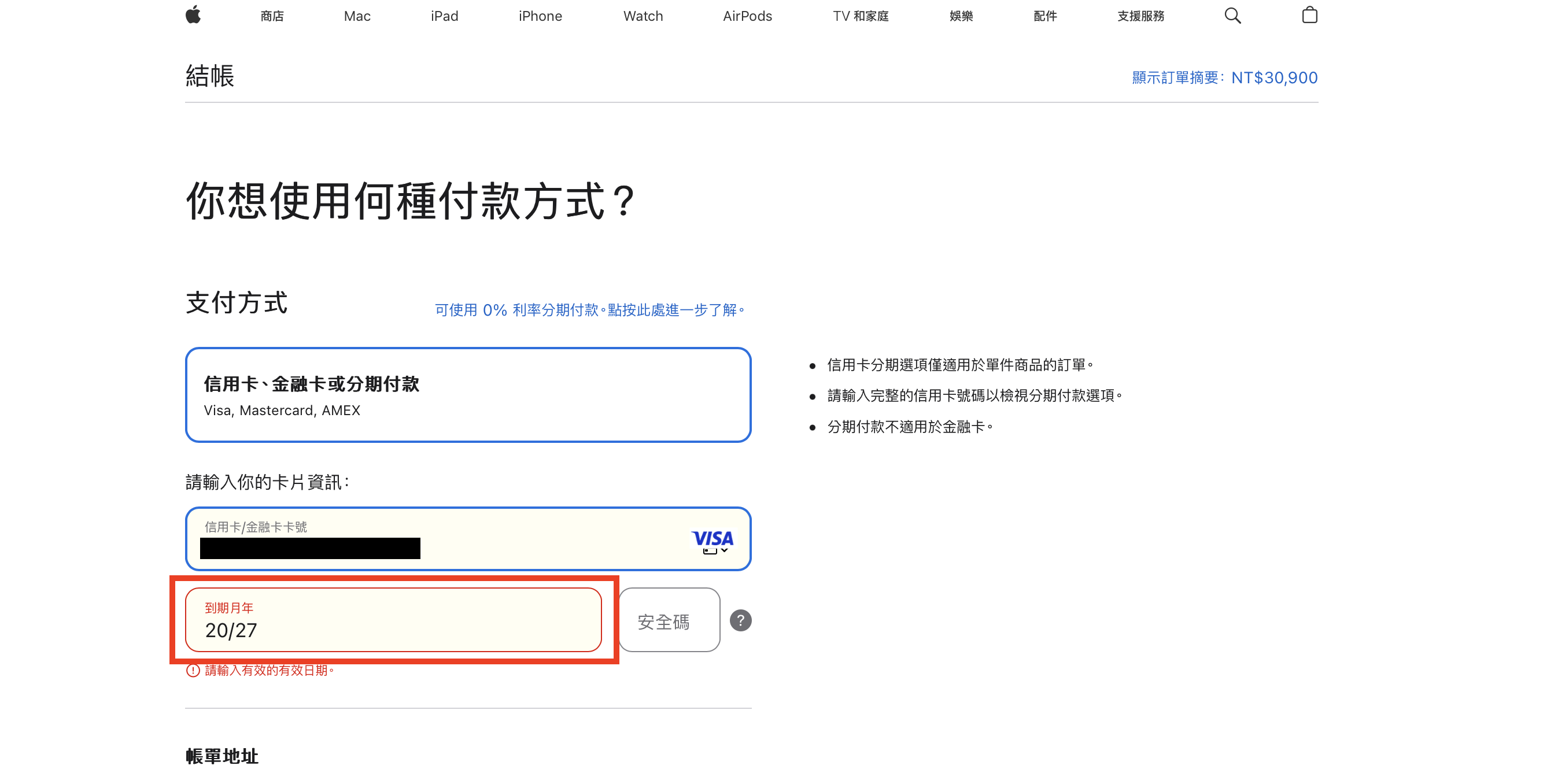Open the Watch menu item
The height and width of the screenshot is (784, 1543).
pos(643,16)
